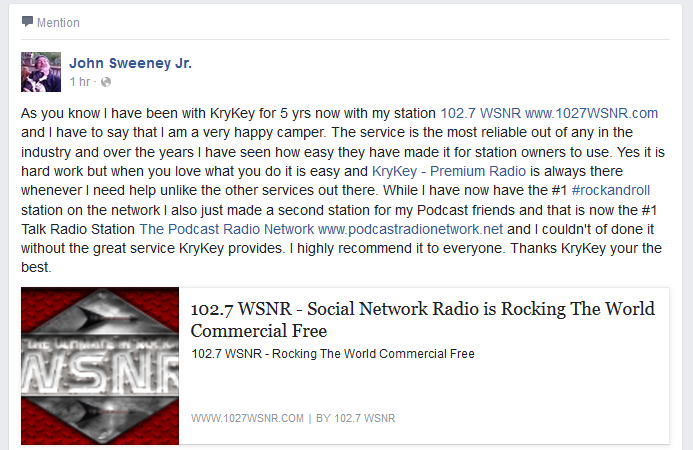
Task: Open The Podcast Radio Network page link
Action: (x=227, y=229)
